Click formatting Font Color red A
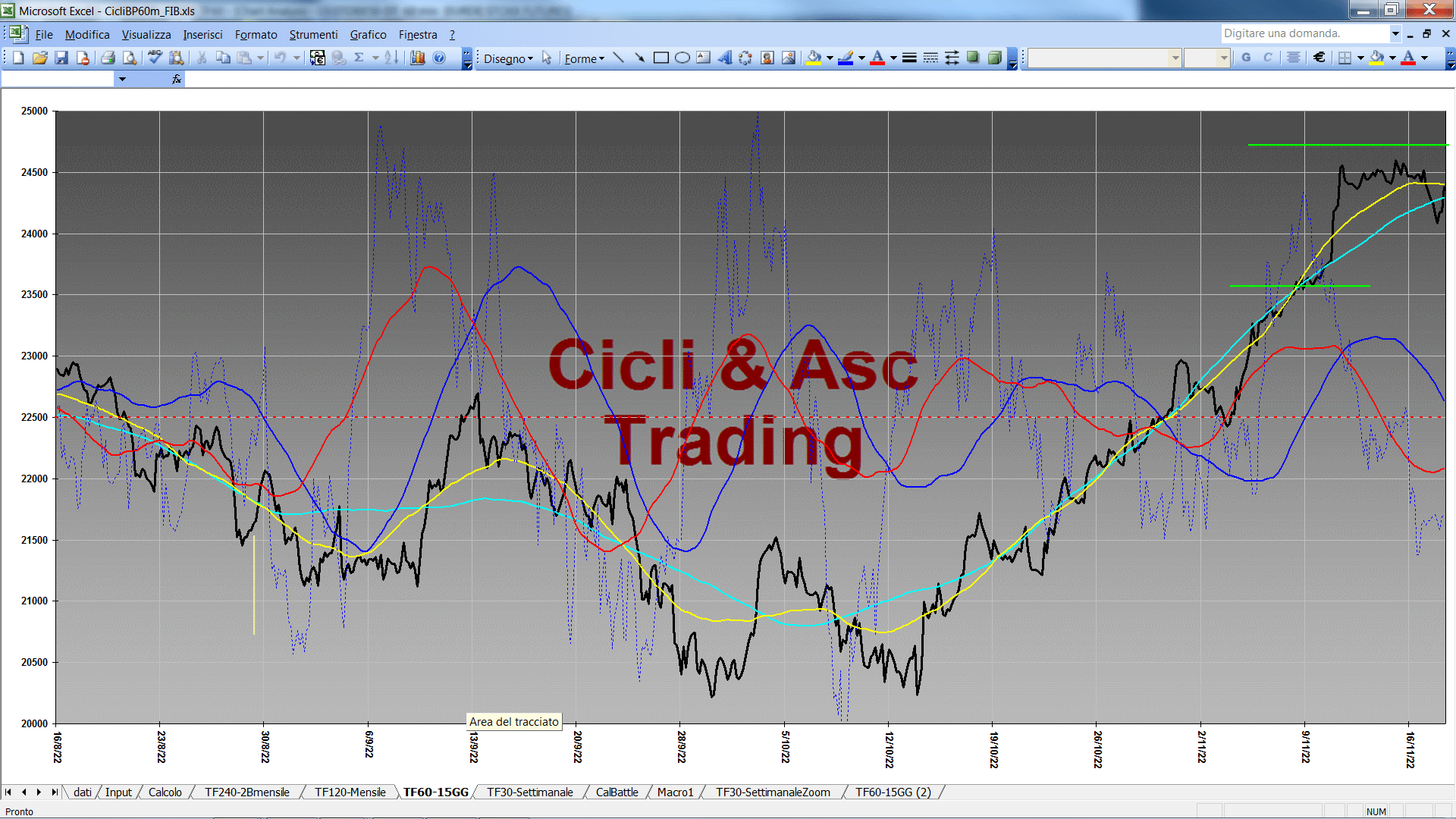 pos(1408,58)
